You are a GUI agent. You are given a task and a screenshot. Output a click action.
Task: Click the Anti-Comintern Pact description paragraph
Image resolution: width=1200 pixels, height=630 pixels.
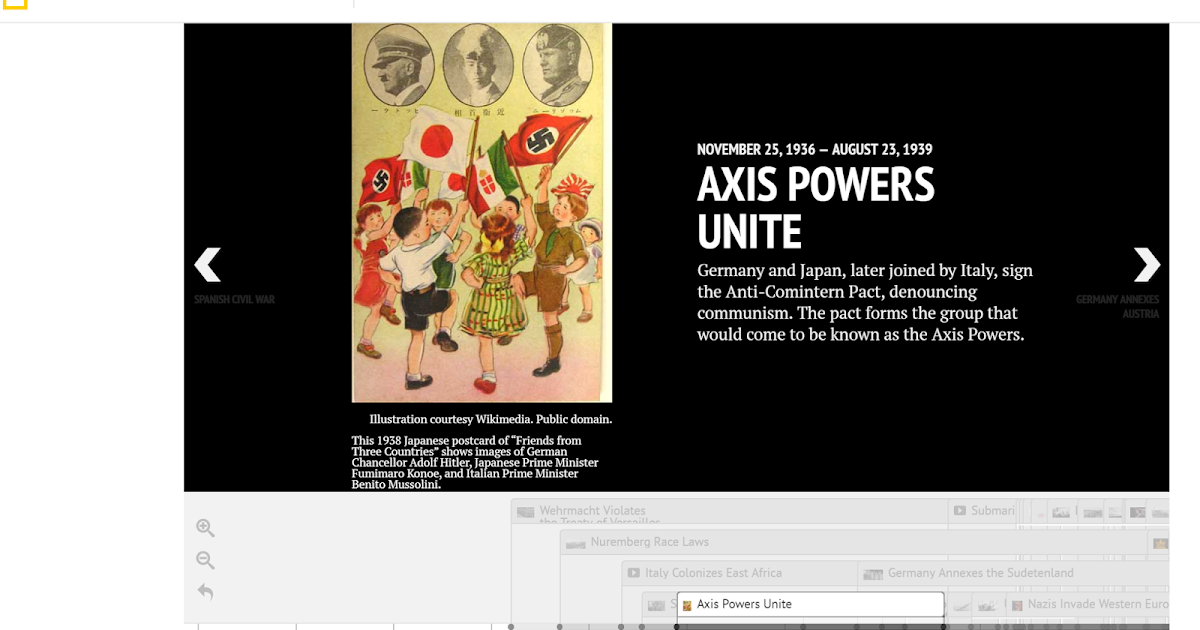click(865, 302)
